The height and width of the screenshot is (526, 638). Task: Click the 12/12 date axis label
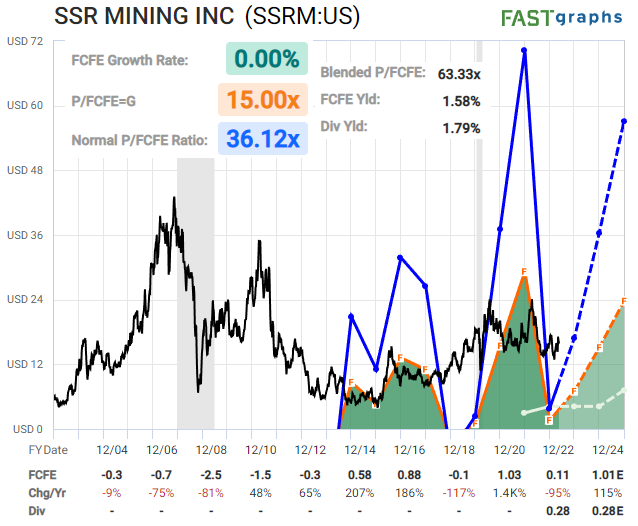pyautogui.click(x=310, y=450)
